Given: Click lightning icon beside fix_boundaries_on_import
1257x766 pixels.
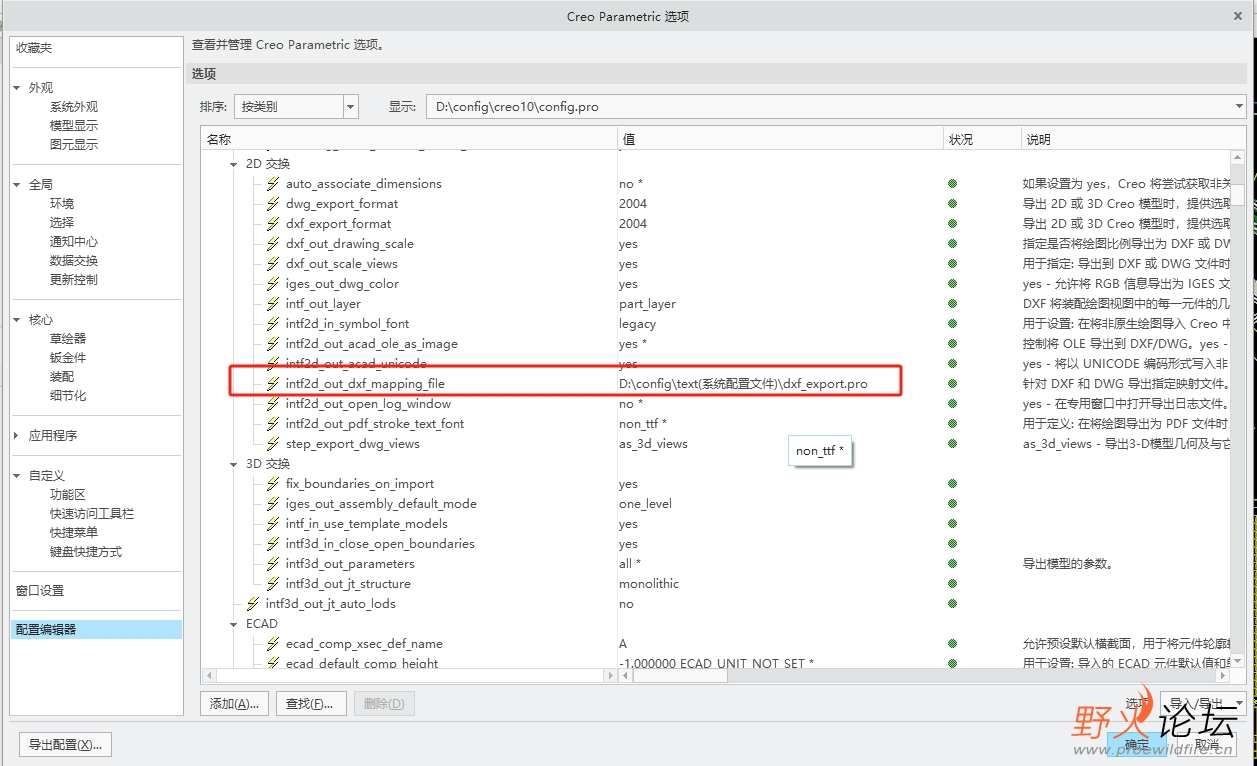Looking at the screenshot, I should tap(273, 484).
